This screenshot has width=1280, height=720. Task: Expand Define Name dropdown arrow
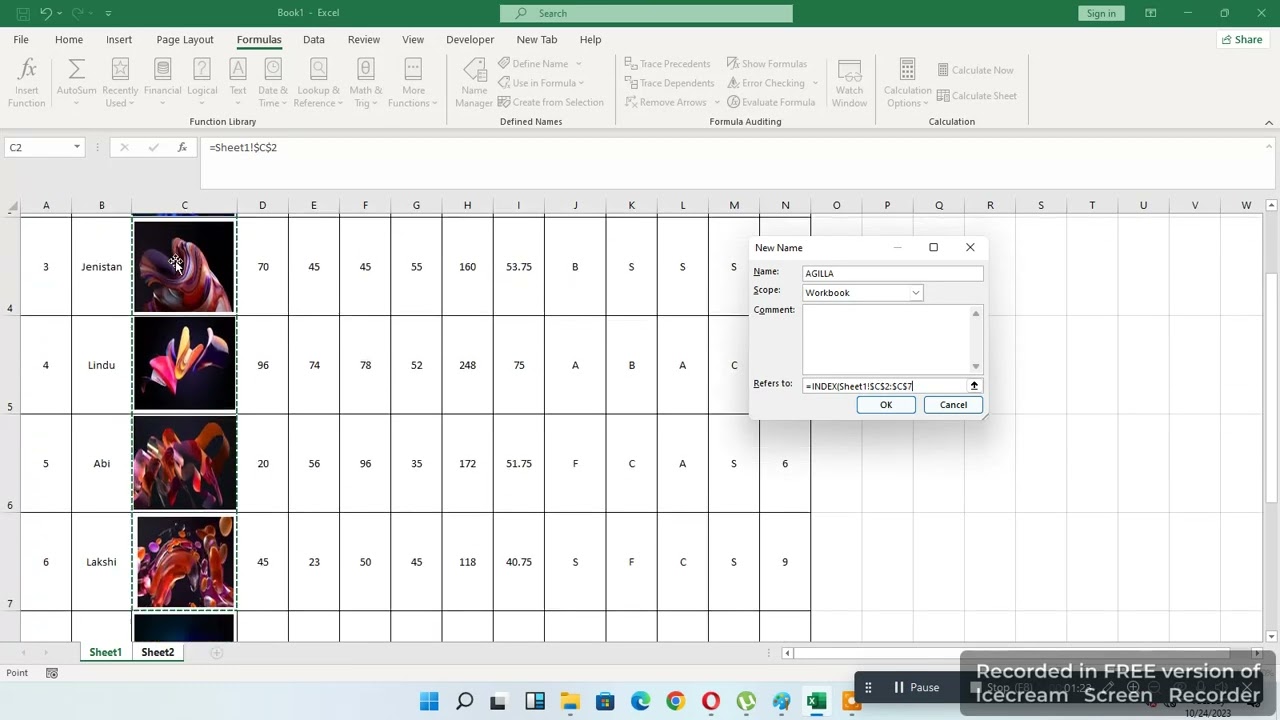click(x=578, y=64)
